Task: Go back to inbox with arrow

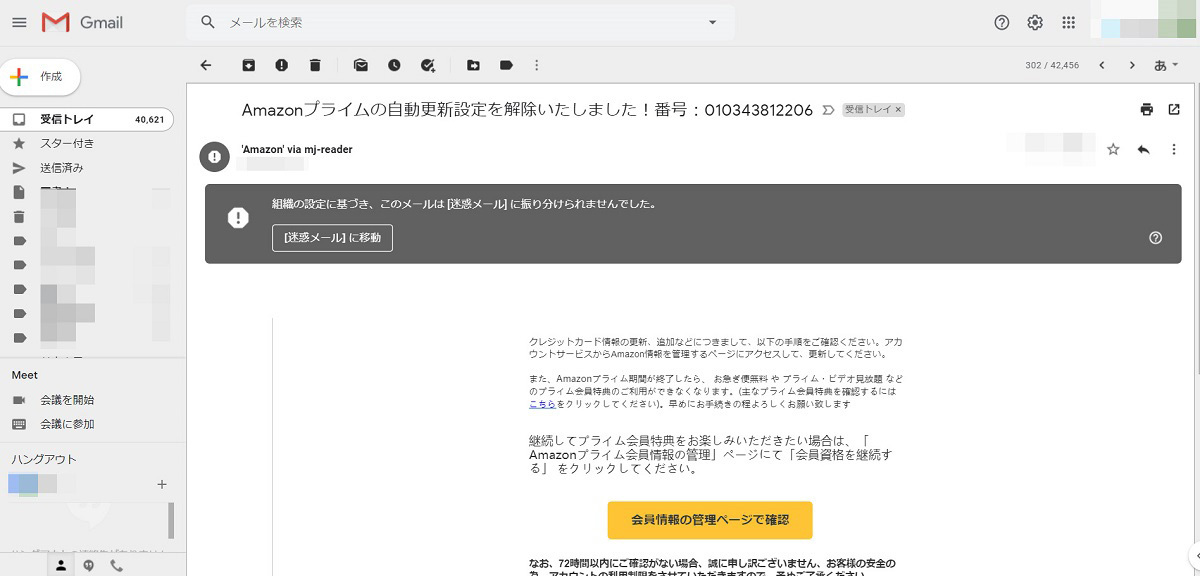Action: [206, 65]
